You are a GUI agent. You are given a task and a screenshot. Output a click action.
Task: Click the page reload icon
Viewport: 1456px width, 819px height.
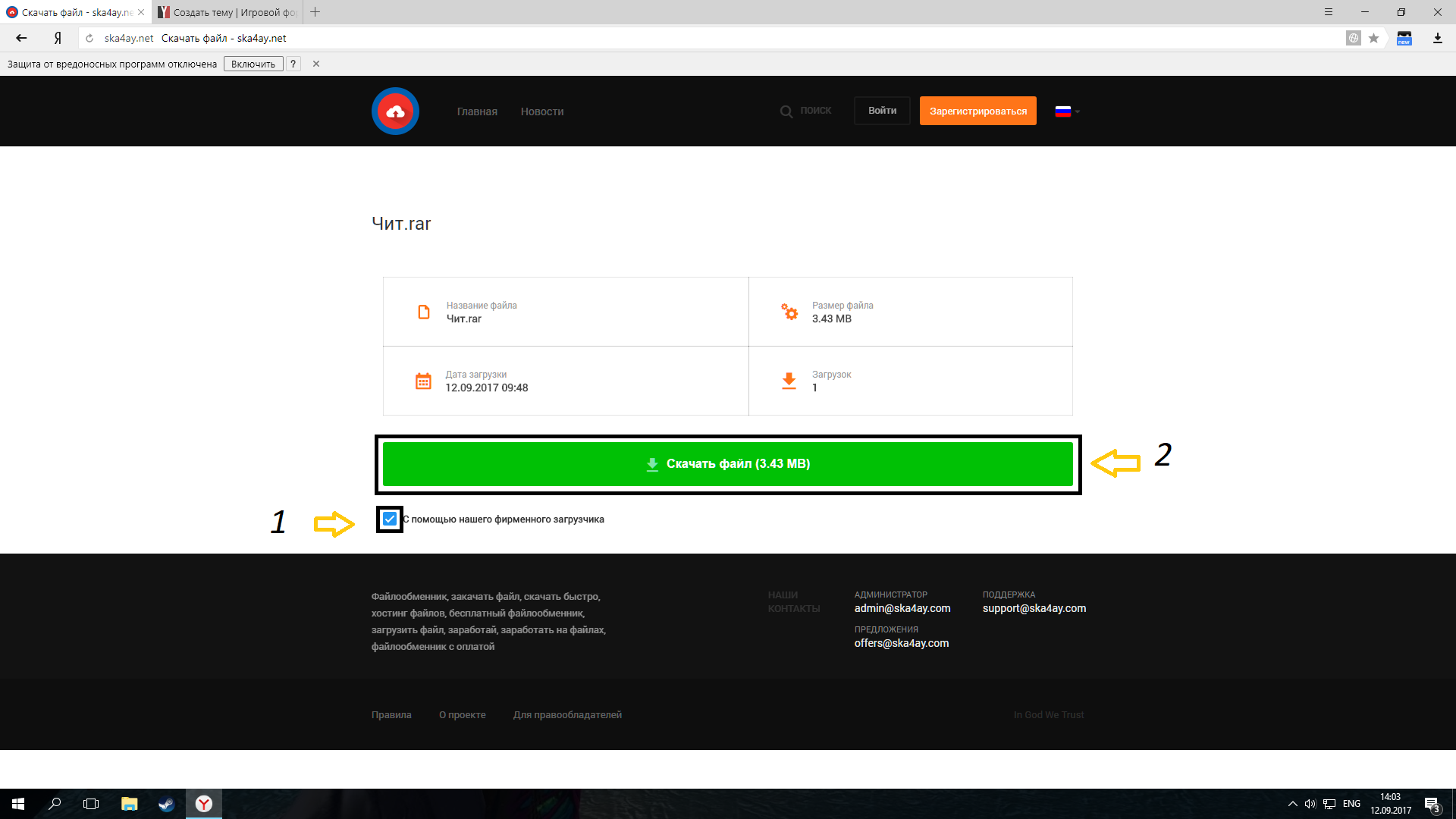pos(89,38)
